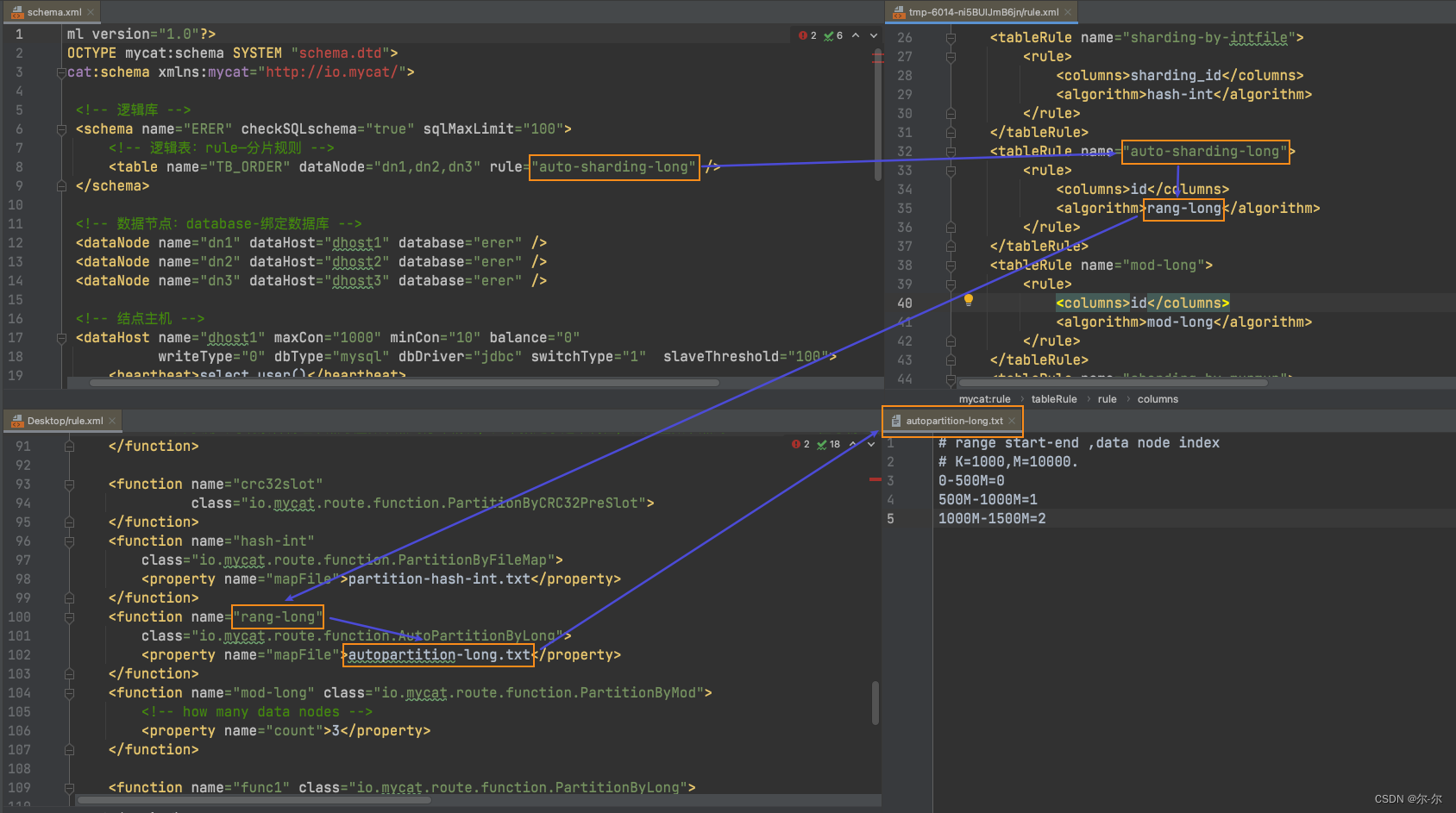Click the "auto-sharding-long" rule value in schema.xml
This screenshot has height=813, width=1456.
point(614,167)
